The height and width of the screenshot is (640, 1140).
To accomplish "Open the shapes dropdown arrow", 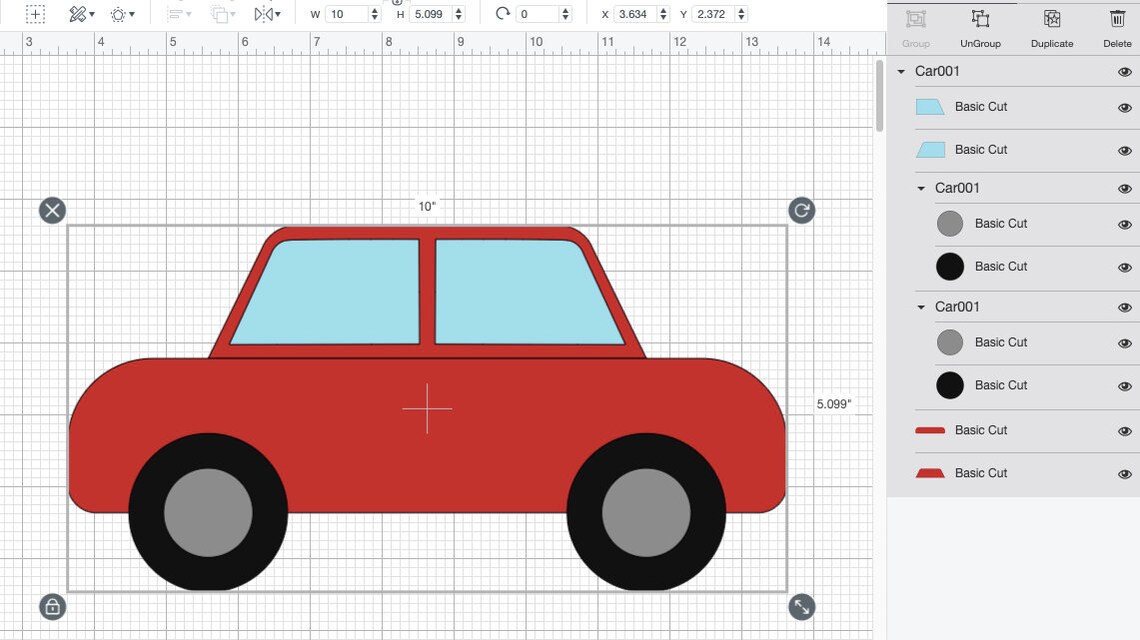I will click(133, 13).
